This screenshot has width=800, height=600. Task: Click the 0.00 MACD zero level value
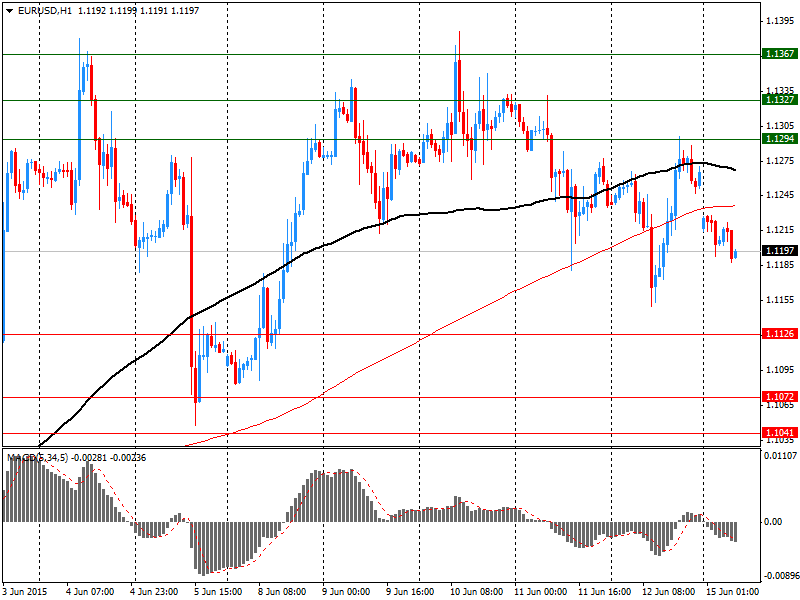coord(773,521)
